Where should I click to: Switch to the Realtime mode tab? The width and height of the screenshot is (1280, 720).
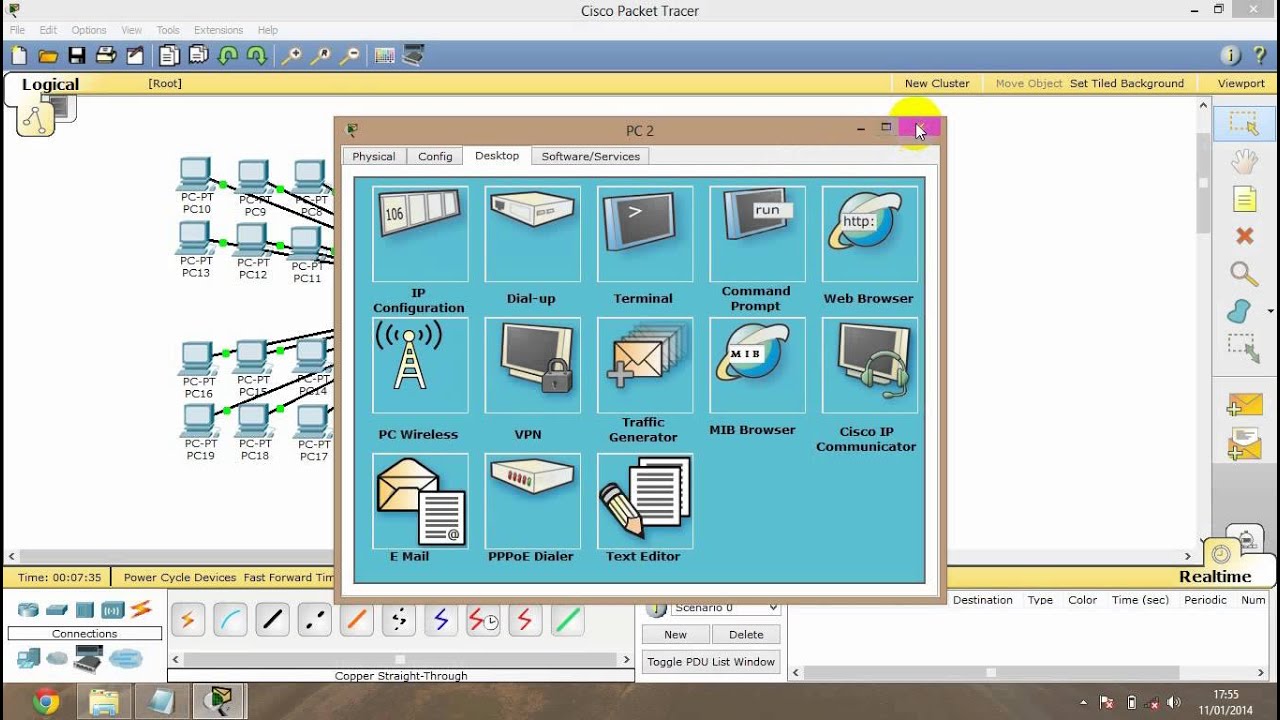(1215, 576)
